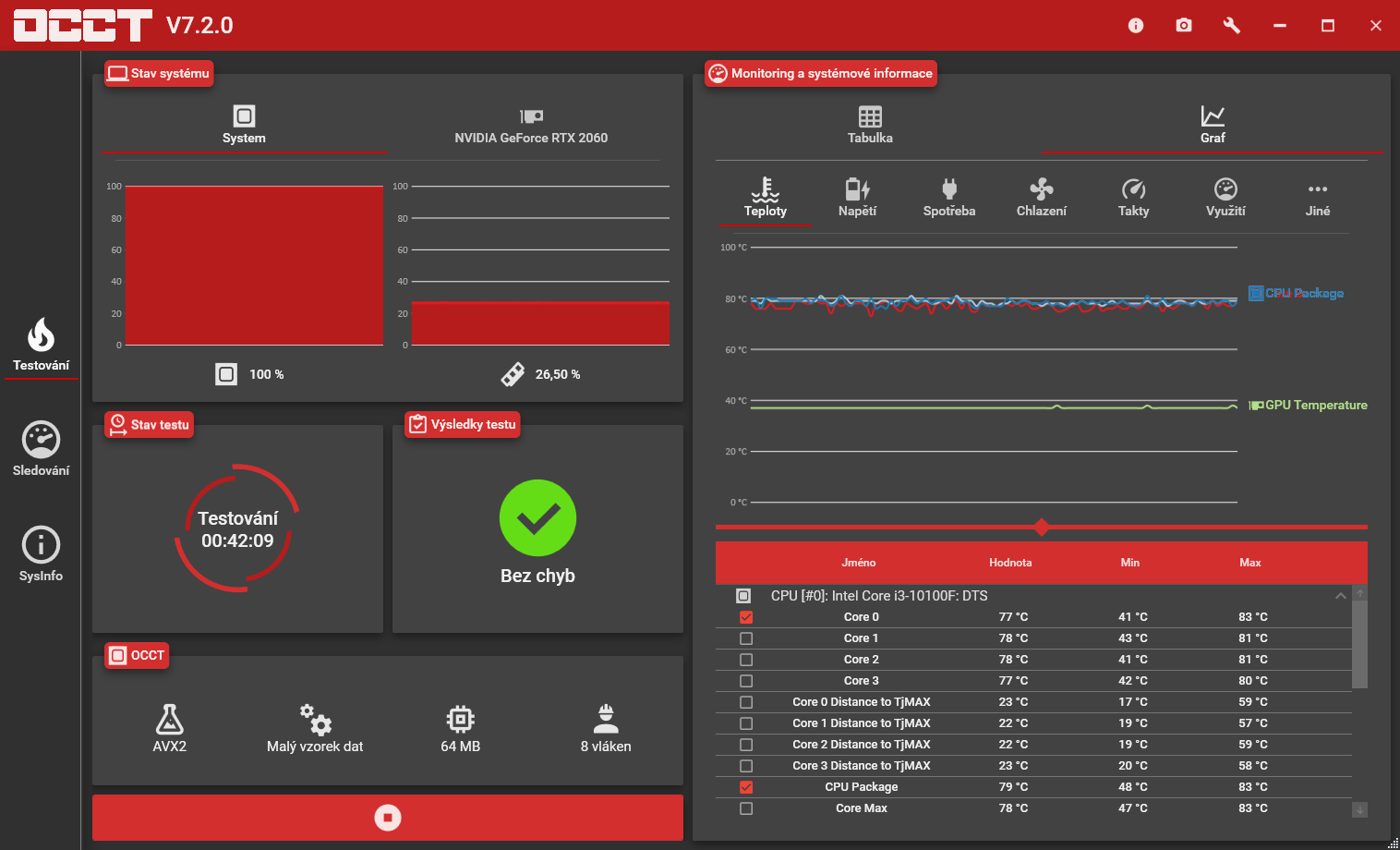Select the NVIDIA GeForce RTX 2060 tab
This screenshot has height=850, width=1400.
point(531,127)
